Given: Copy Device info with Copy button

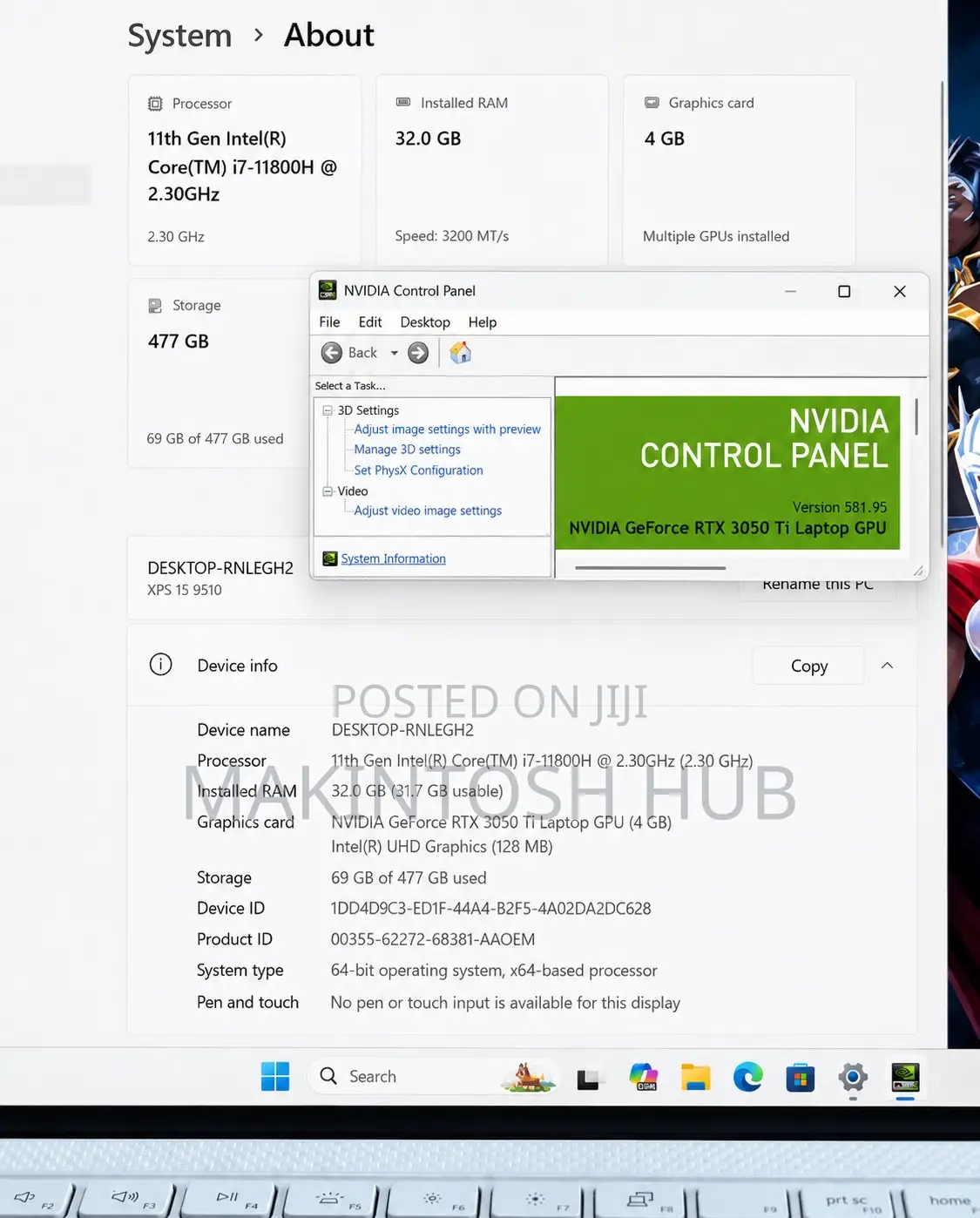Looking at the screenshot, I should coord(808,666).
